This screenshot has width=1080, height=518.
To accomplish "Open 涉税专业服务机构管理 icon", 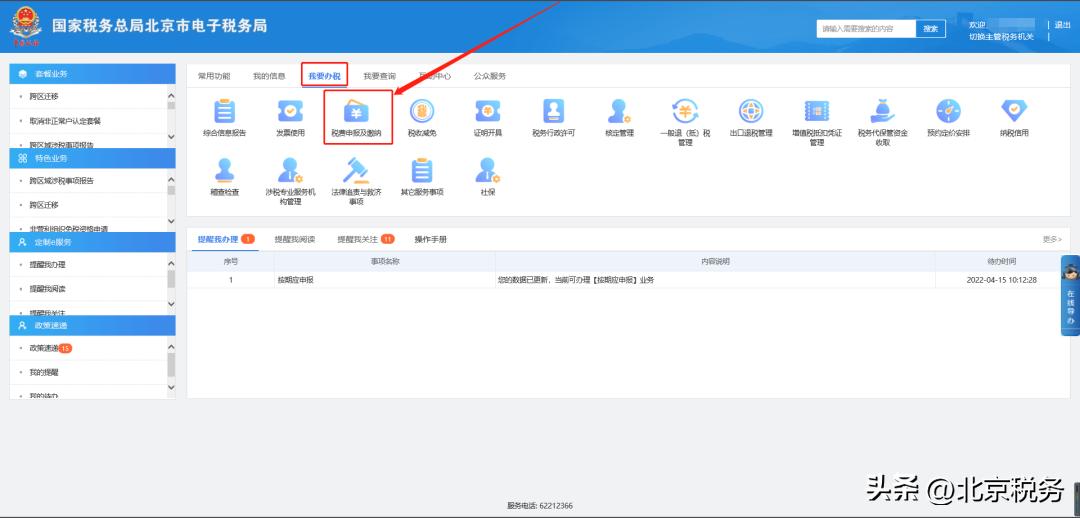I will pyautogui.click(x=290, y=170).
